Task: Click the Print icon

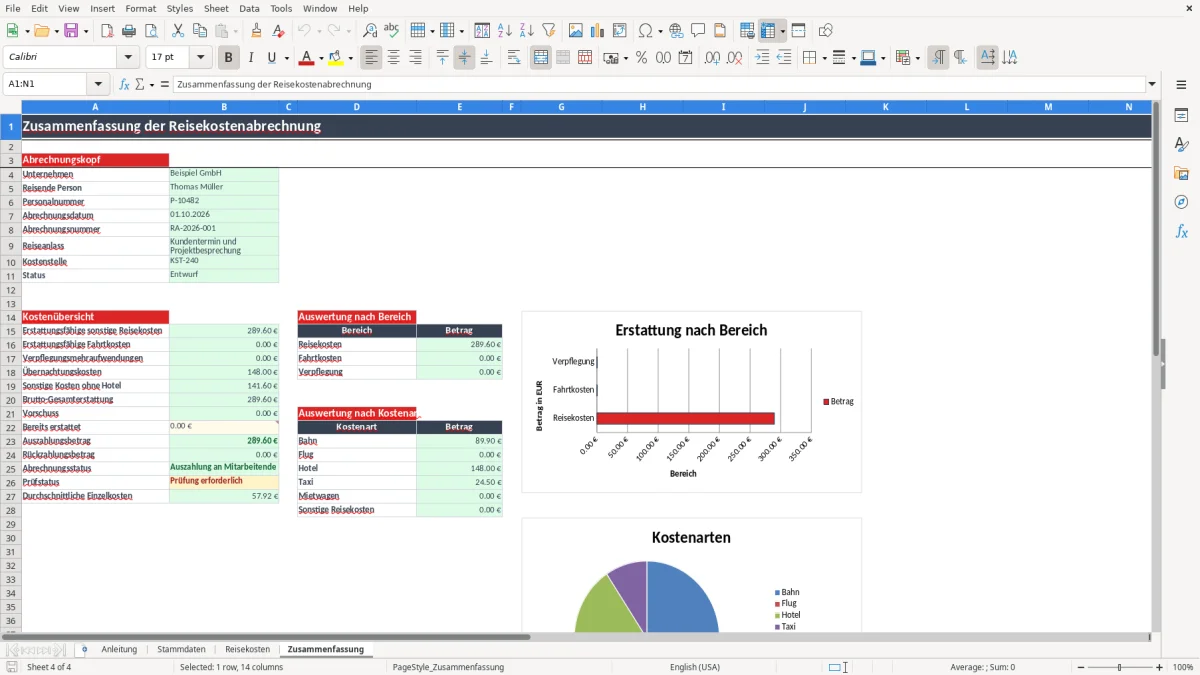Action: coord(129,31)
